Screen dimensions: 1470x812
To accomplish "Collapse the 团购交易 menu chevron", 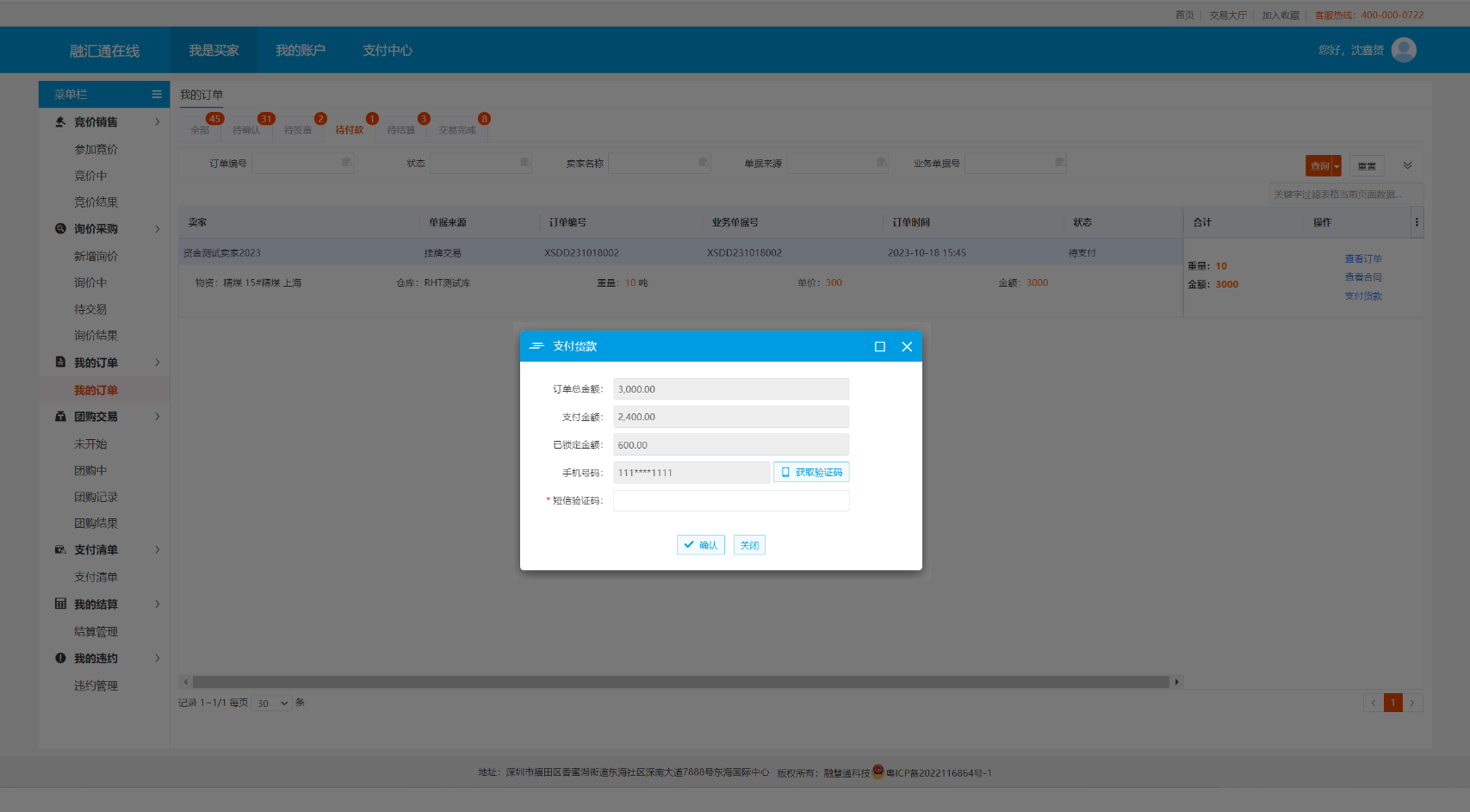I will 158,416.
